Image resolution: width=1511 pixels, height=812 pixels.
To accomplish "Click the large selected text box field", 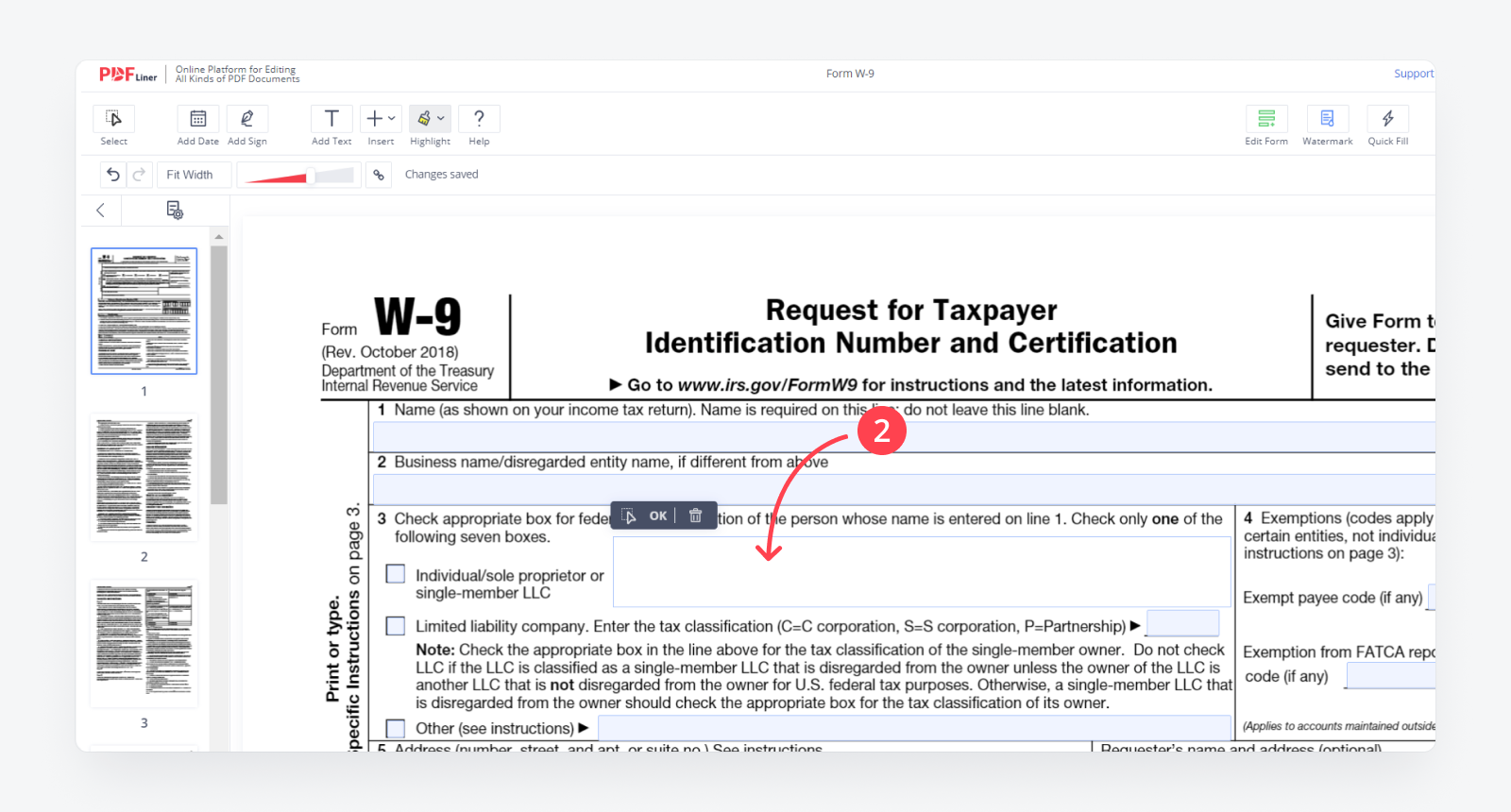I will pos(922,572).
